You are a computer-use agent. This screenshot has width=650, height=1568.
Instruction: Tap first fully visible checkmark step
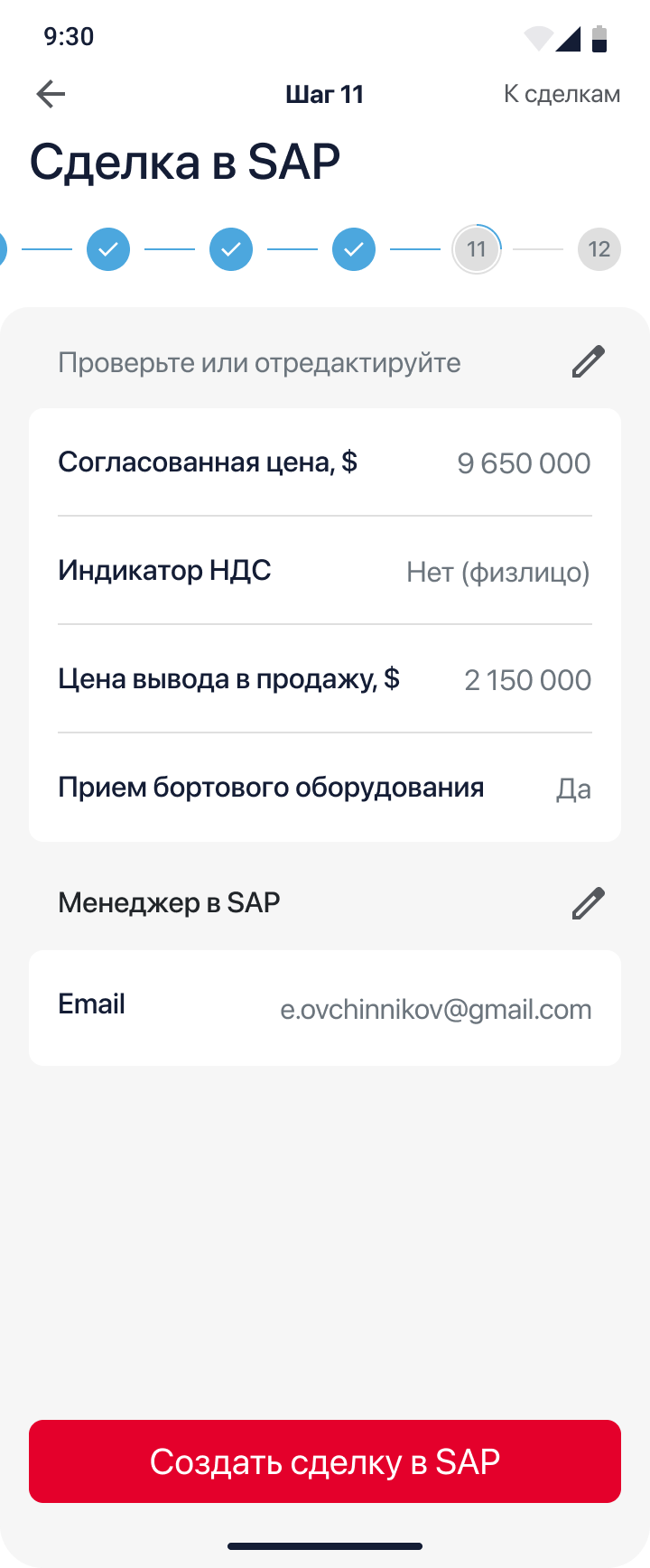point(108,249)
